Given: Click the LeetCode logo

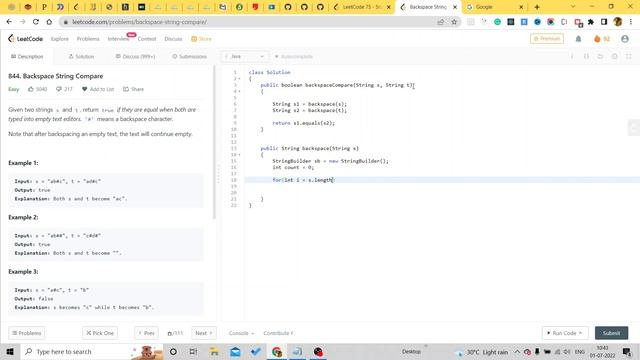Looking at the screenshot, I should click(25, 39).
